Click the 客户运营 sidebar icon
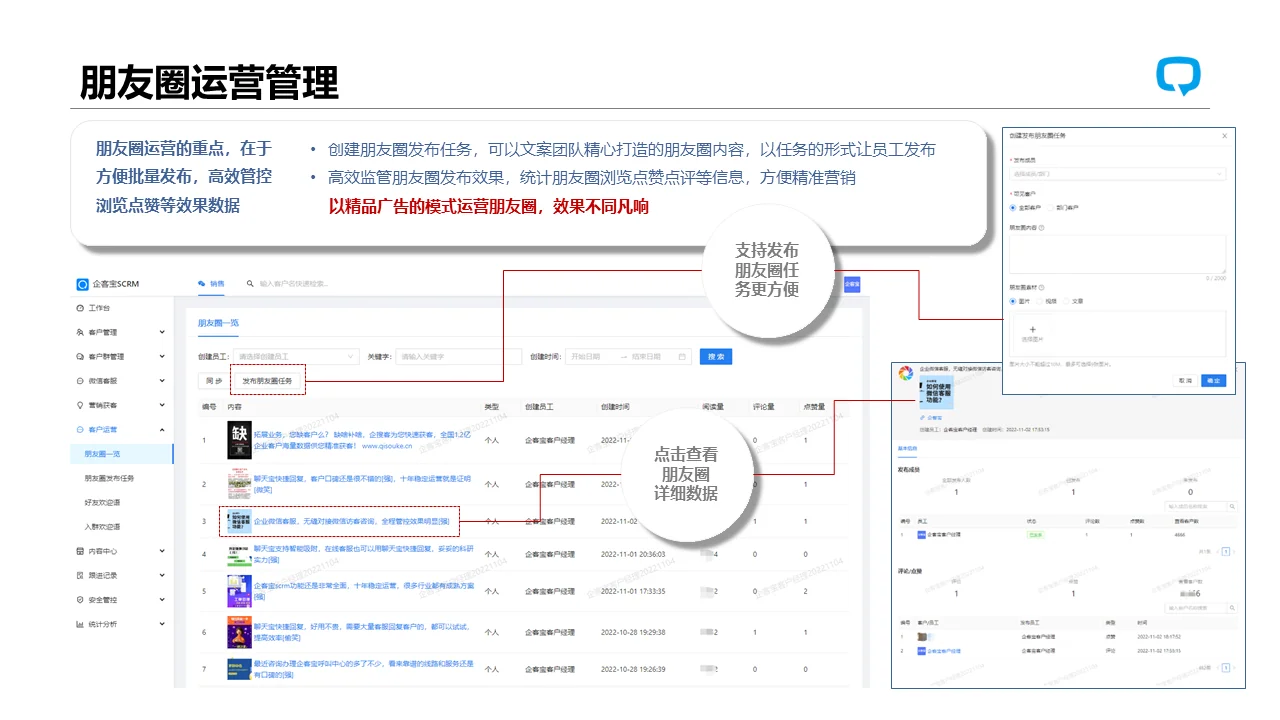Screen dimensions: 1280x720 tap(80, 429)
